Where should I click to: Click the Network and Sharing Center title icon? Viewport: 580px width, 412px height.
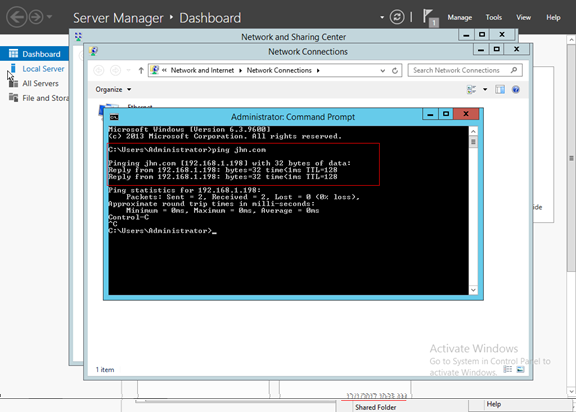pyautogui.click(x=78, y=37)
